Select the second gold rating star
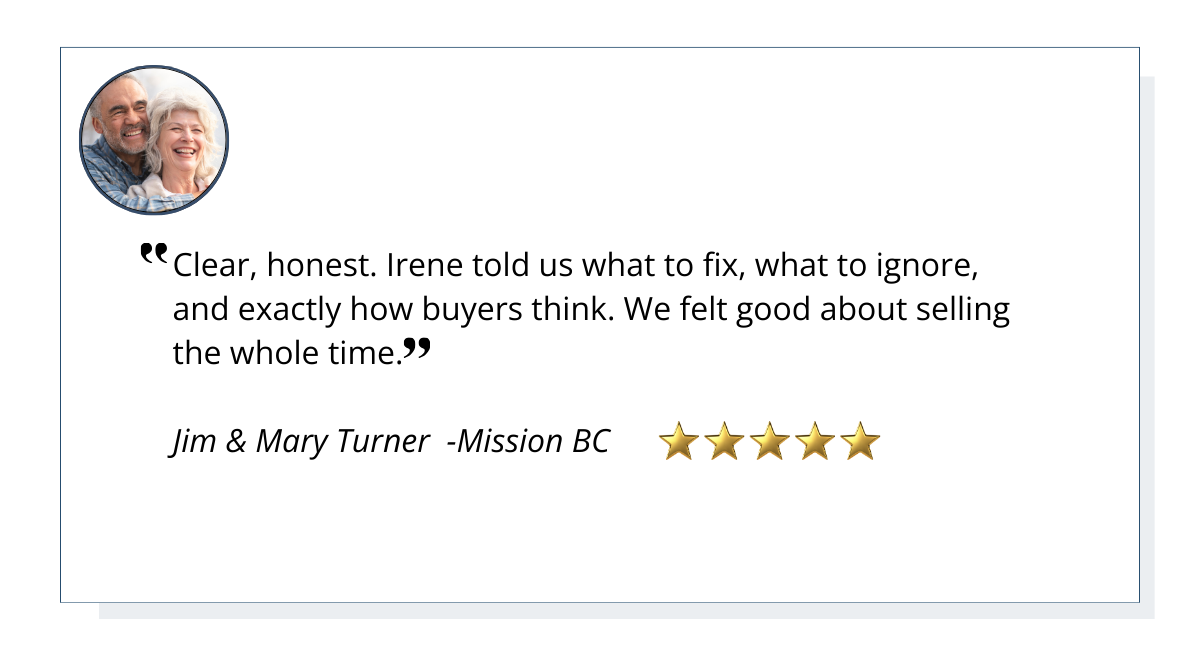This screenshot has height=650, width=1200. click(724, 441)
